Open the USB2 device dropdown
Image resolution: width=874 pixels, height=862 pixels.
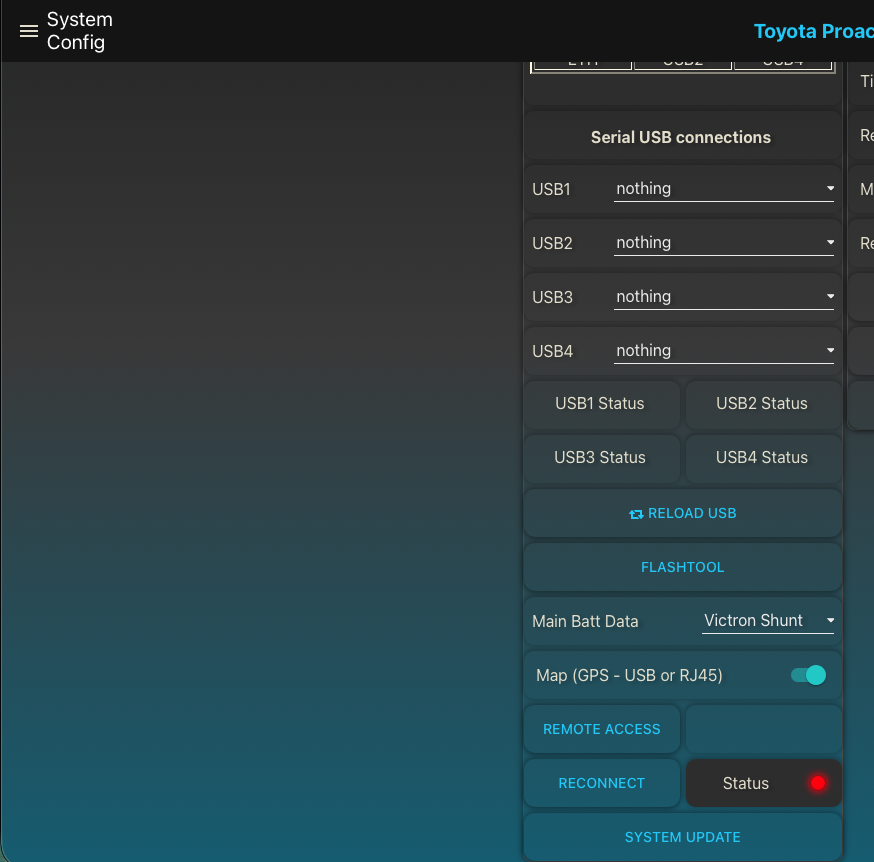(723, 243)
